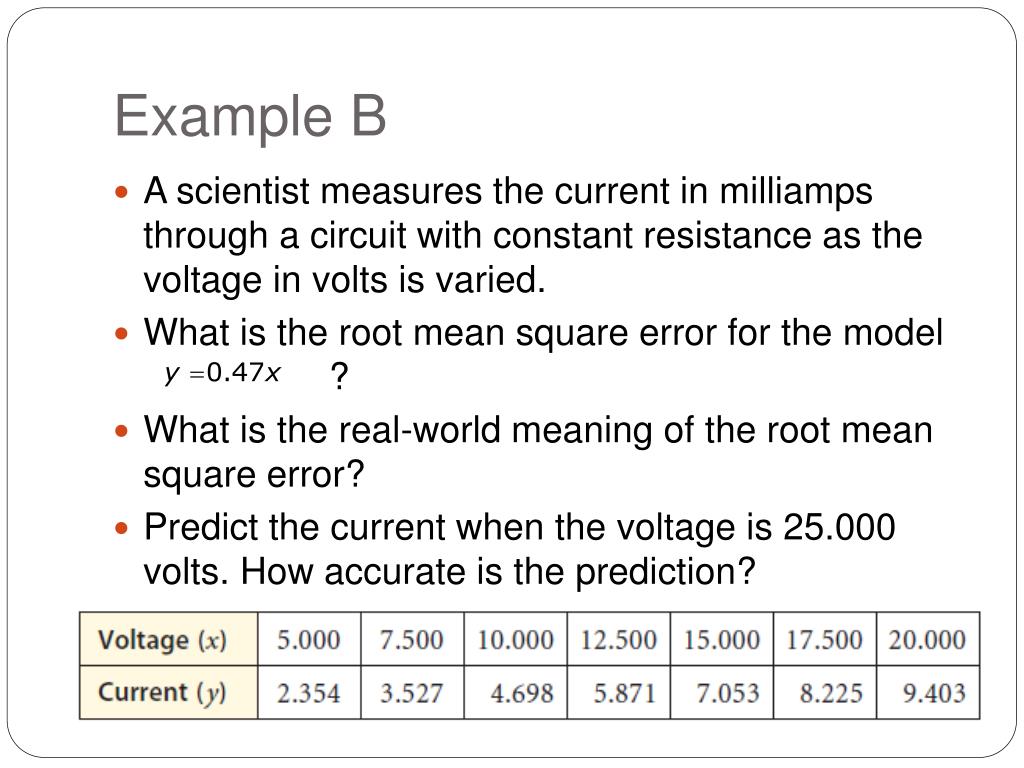Click the equation y = 0.47x

click(223, 373)
